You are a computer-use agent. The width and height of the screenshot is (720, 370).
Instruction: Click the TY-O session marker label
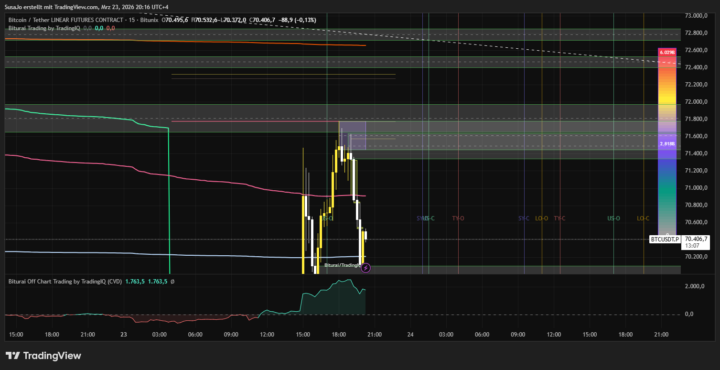(458, 219)
